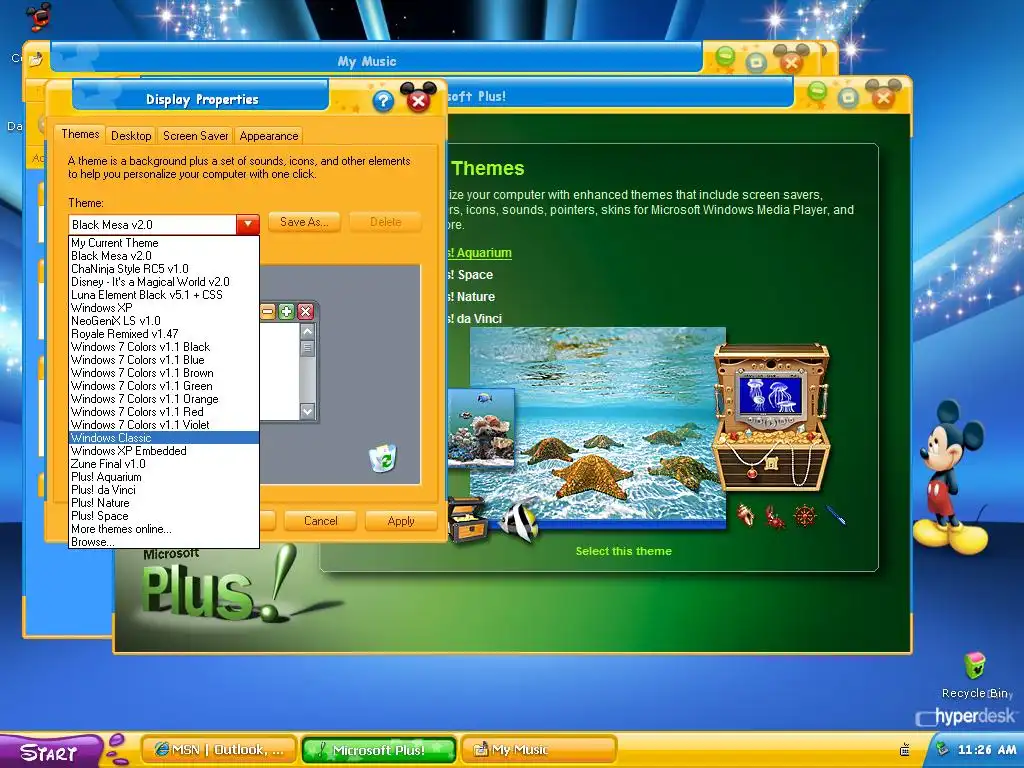Click the crab icon under Aquarium preview
Viewport: 1024px width, 768px height.
pos(775,517)
